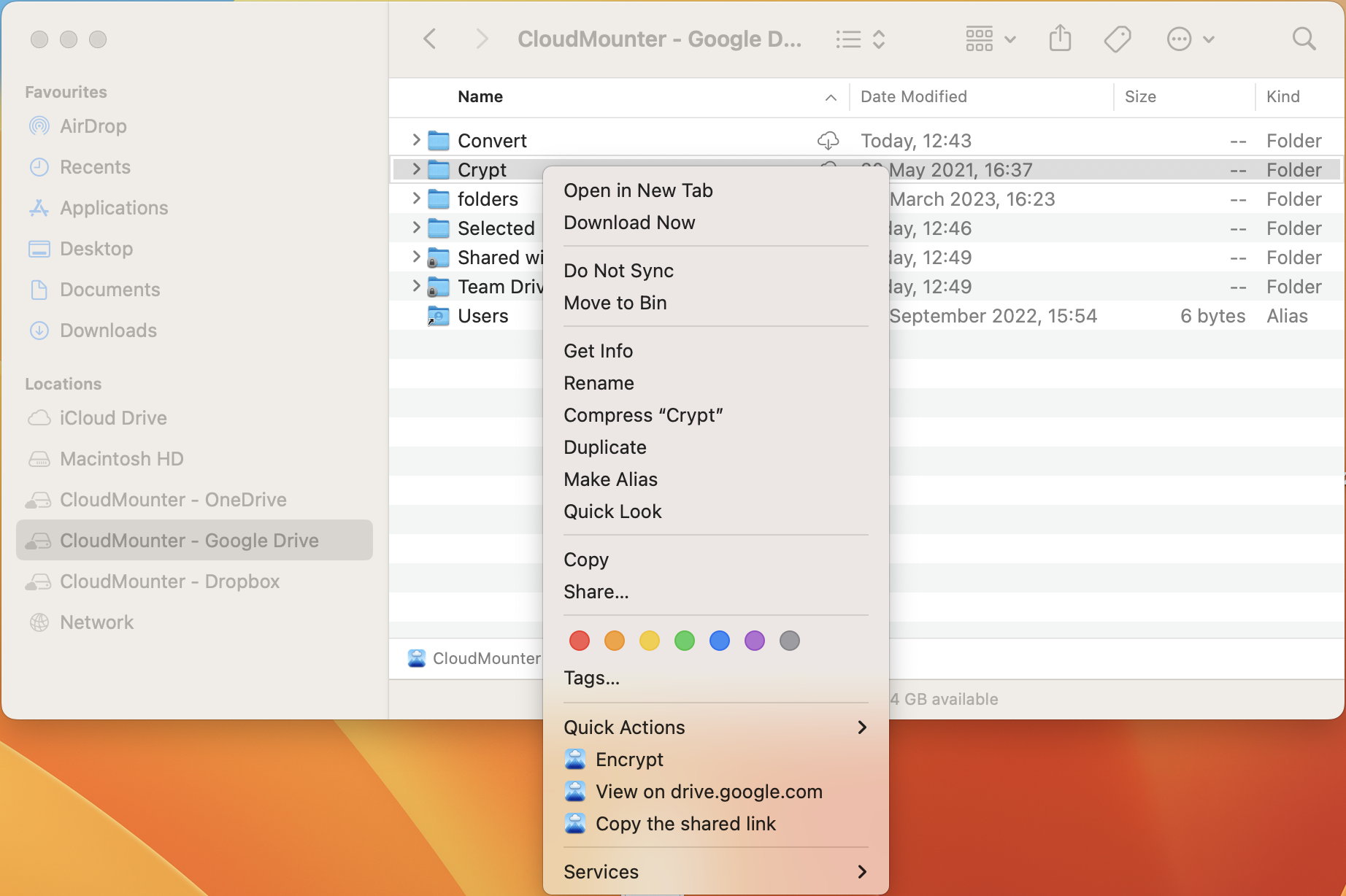Choose Copy the shared link
1346x896 pixels.
coord(715,824)
